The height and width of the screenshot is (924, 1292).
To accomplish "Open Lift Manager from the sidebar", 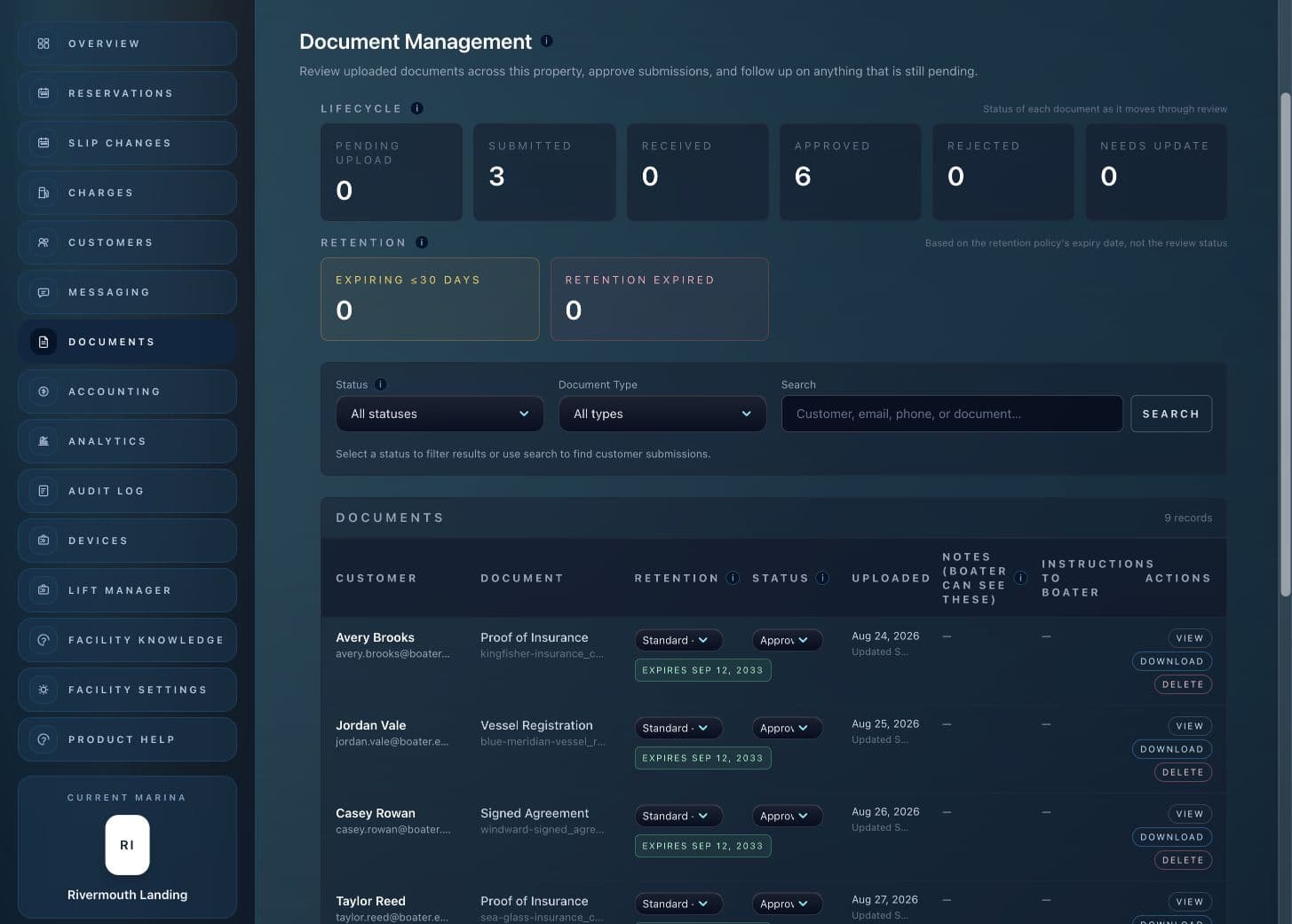I will point(127,590).
